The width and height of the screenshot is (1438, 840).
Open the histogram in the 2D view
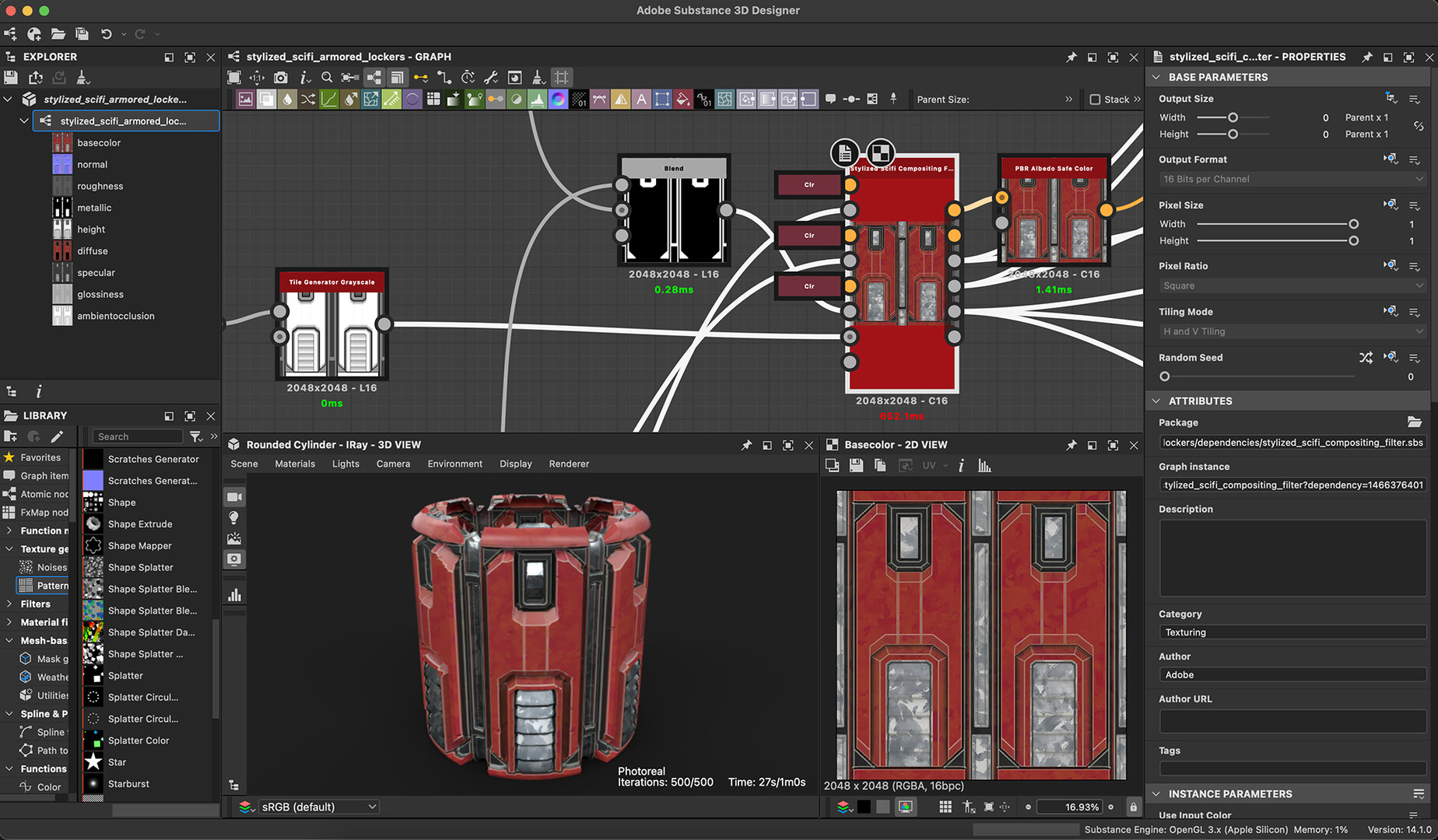tap(984, 464)
